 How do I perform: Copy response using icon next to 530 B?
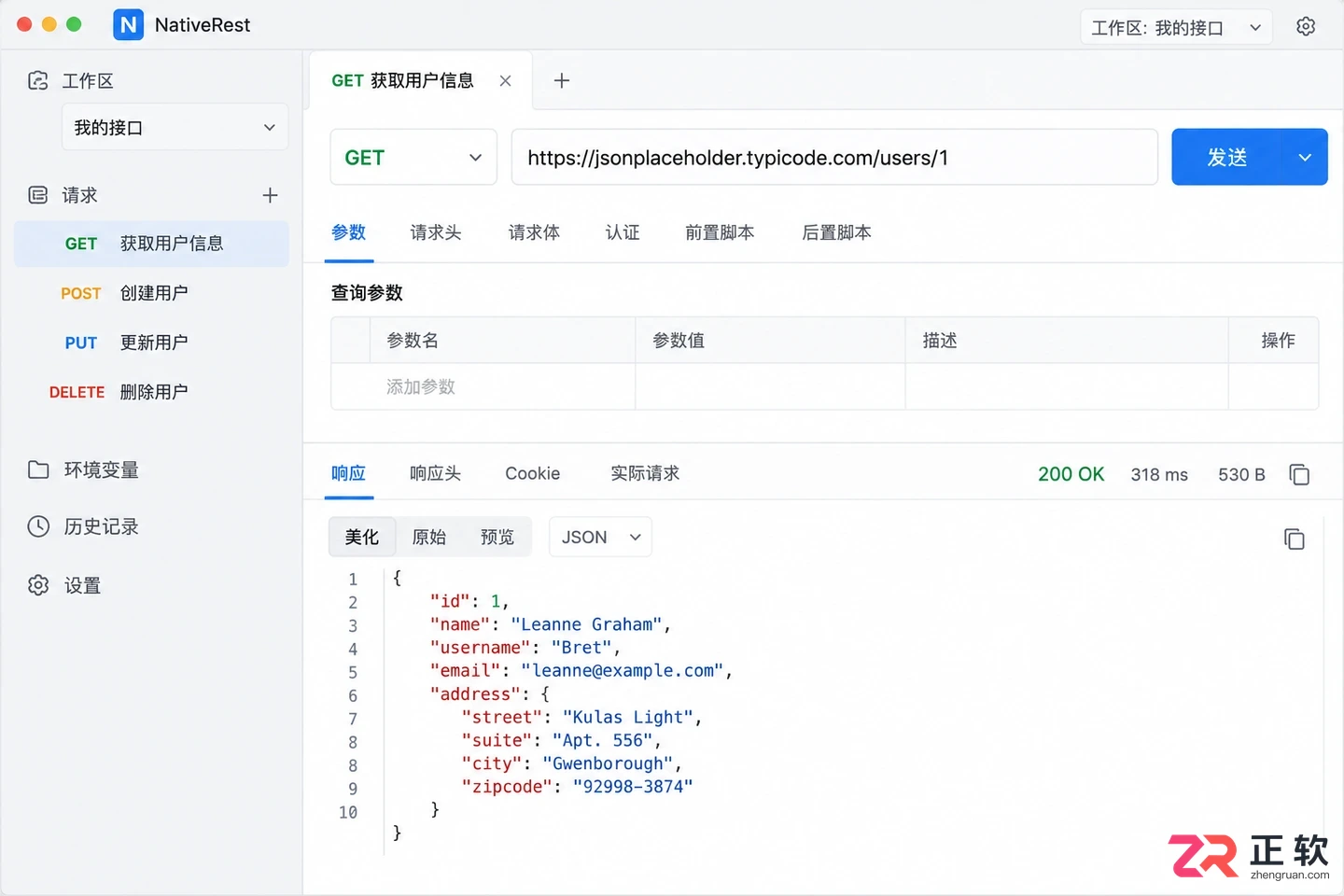coord(1299,474)
